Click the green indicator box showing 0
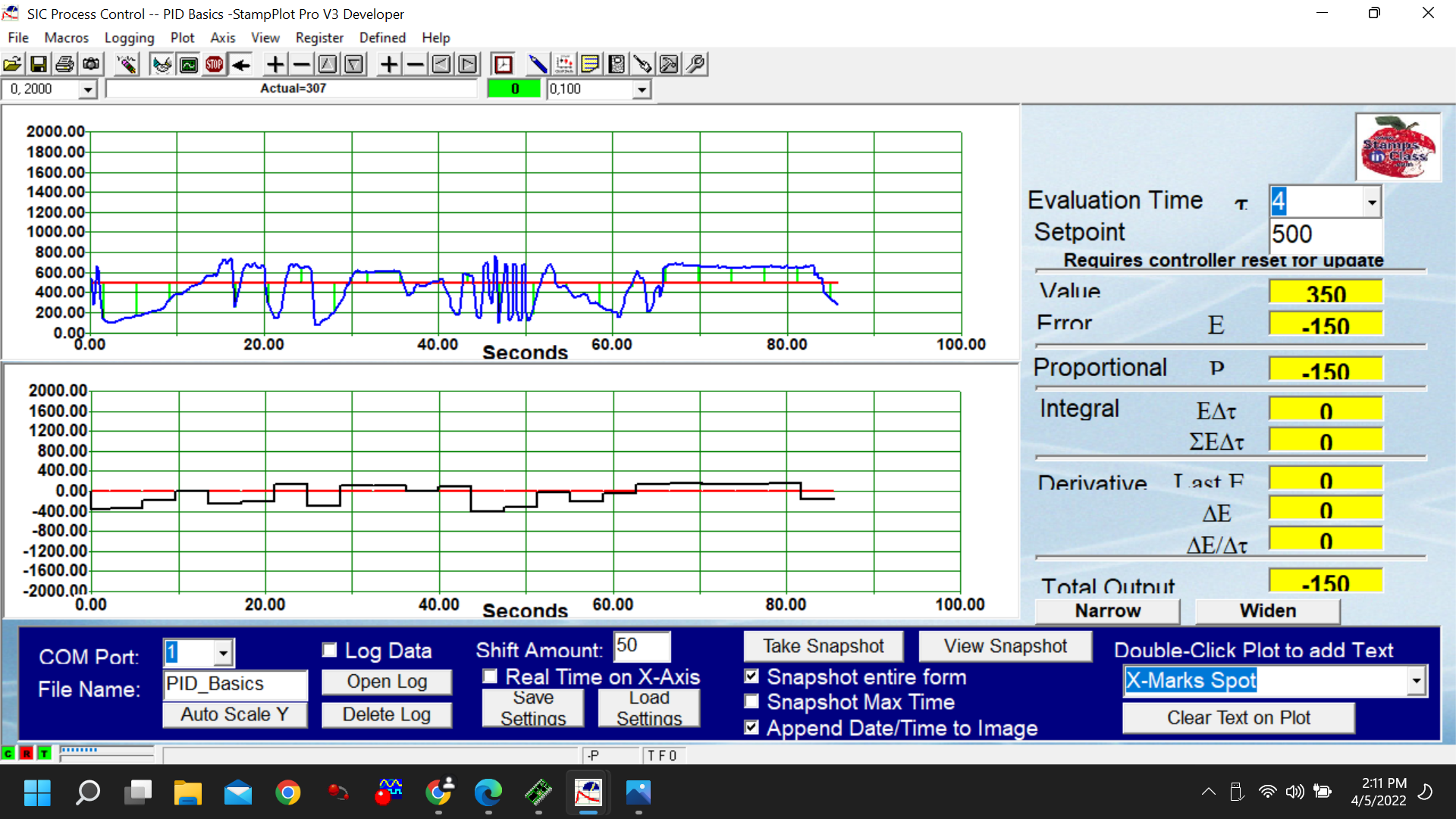This screenshot has height=819, width=1456. [x=514, y=89]
